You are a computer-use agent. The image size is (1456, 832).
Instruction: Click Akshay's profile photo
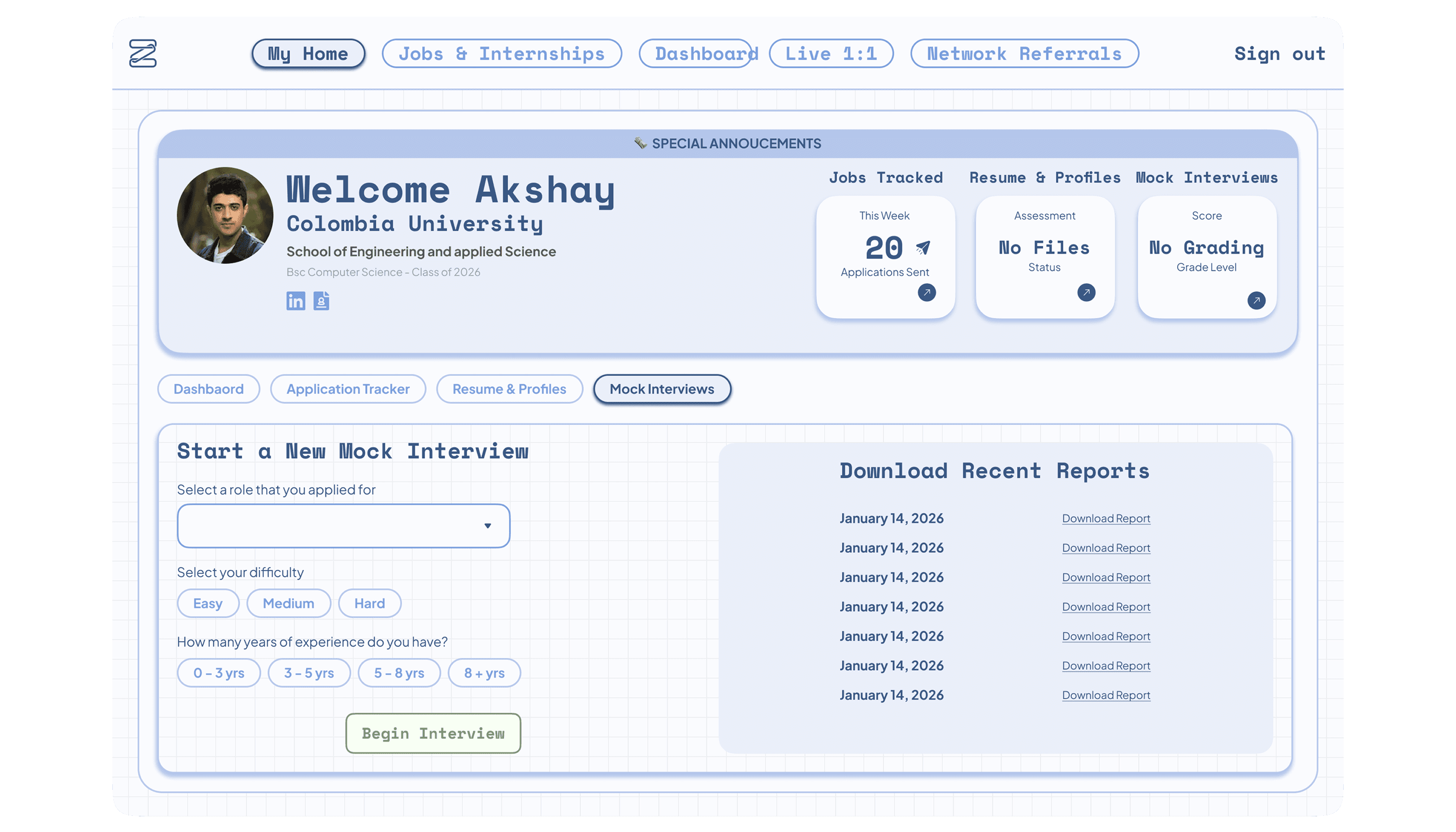coord(225,215)
